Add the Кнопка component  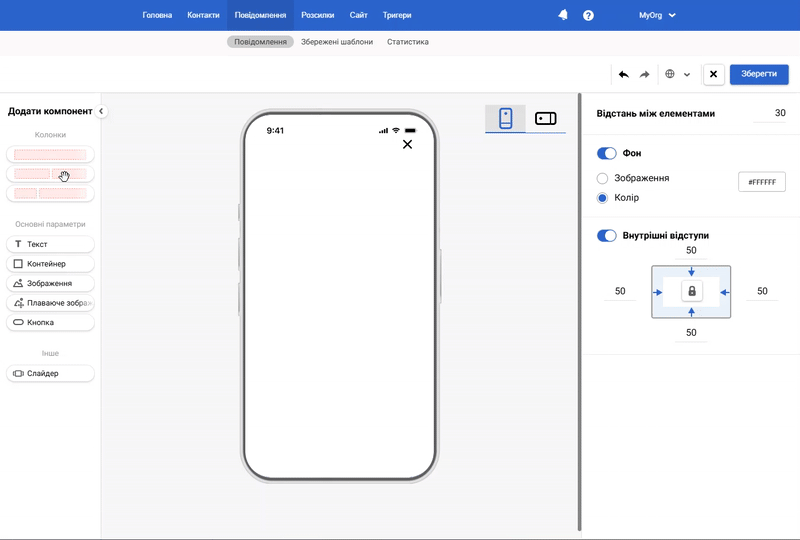tap(50, 323)
